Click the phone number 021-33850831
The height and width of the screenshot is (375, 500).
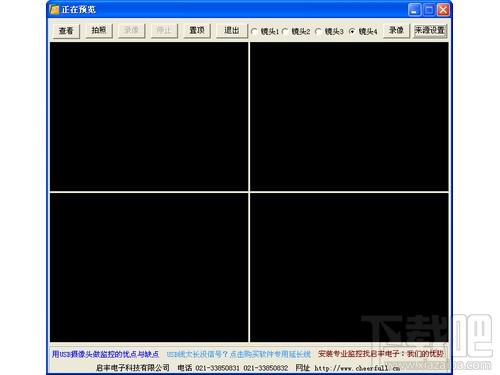click(218, 368)
